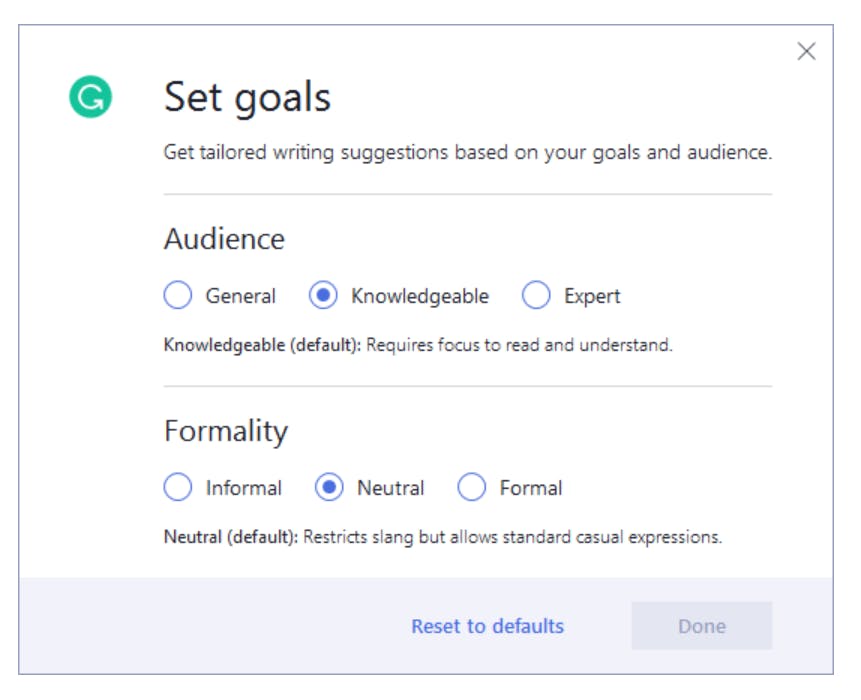Image resolution: width=861 pixels, height=700 pixels.
Task: Pick the Informal formality radio button
Action: pyautogui.click(x=177, y=488)
